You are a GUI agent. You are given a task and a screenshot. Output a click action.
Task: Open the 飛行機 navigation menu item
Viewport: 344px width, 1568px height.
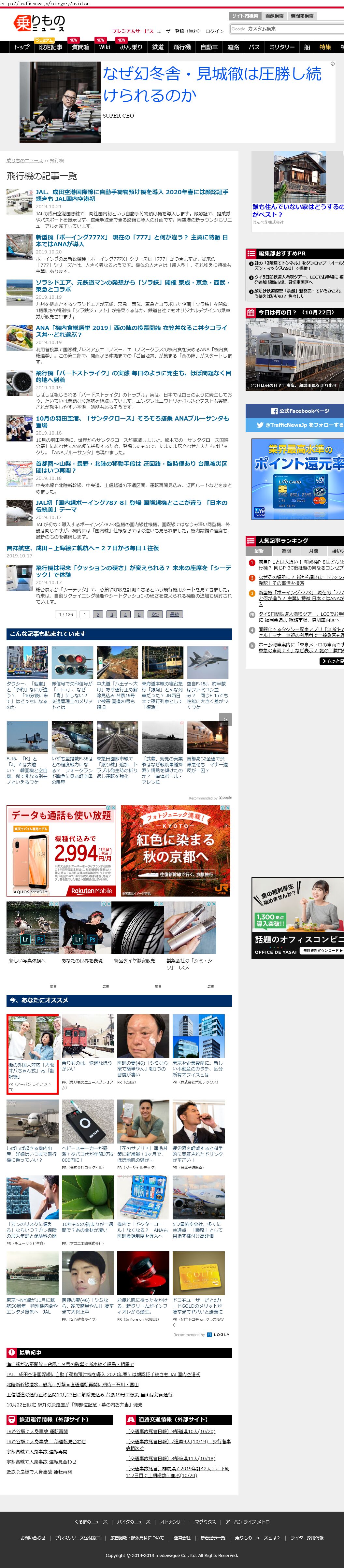[181, 47]
